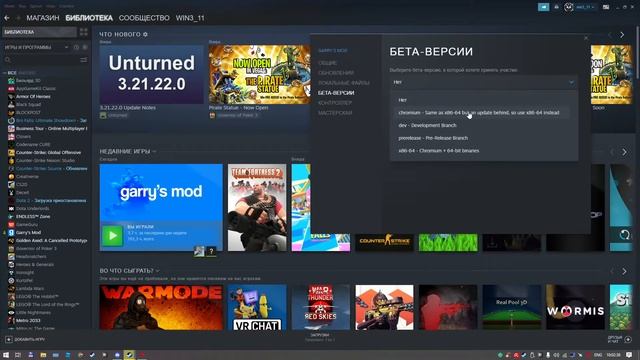This screenshot has height=360, width=640.
Task: Click ДОБАВИТЬ ИГРУ add game button
Action: pos(25,339)
